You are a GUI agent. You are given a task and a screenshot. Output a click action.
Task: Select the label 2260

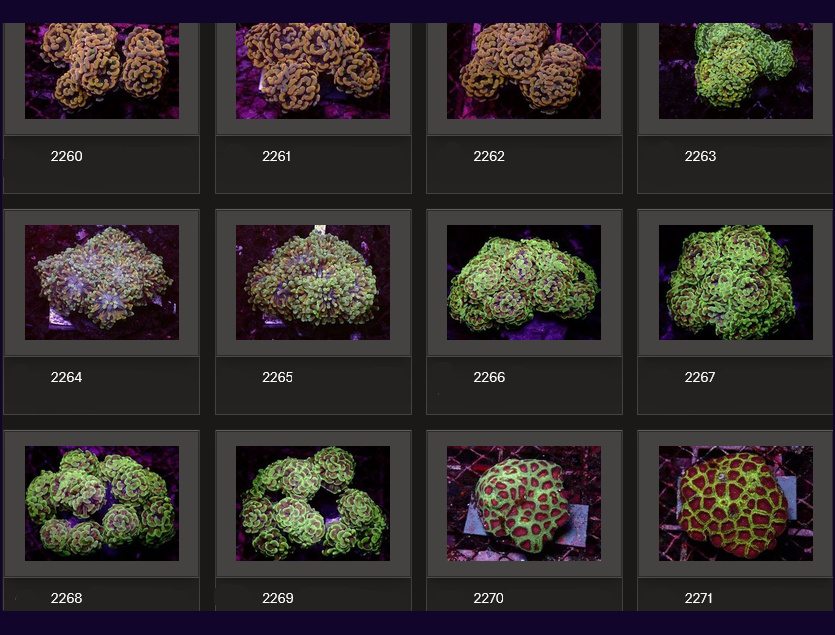click(67, 156)
